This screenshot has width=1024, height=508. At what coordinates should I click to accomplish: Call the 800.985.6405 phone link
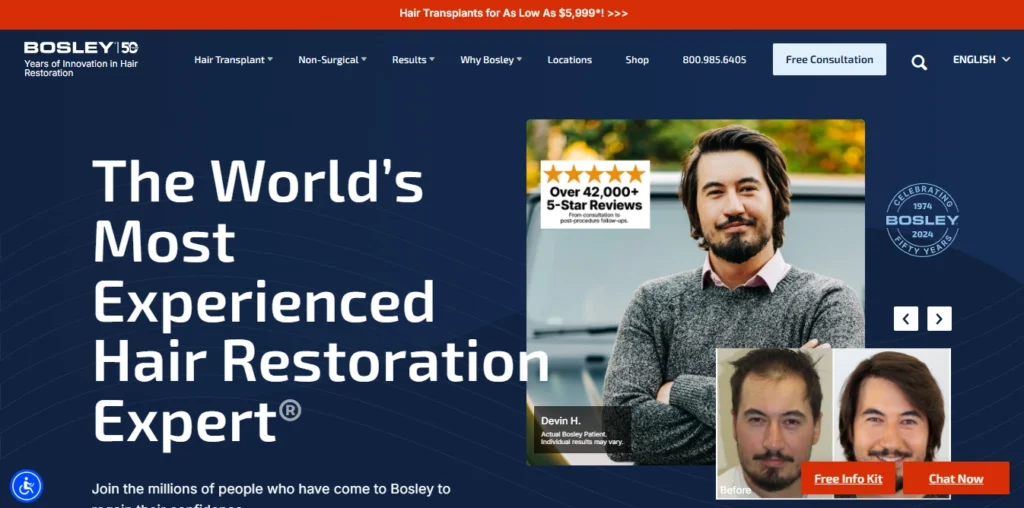coord(714,59)
